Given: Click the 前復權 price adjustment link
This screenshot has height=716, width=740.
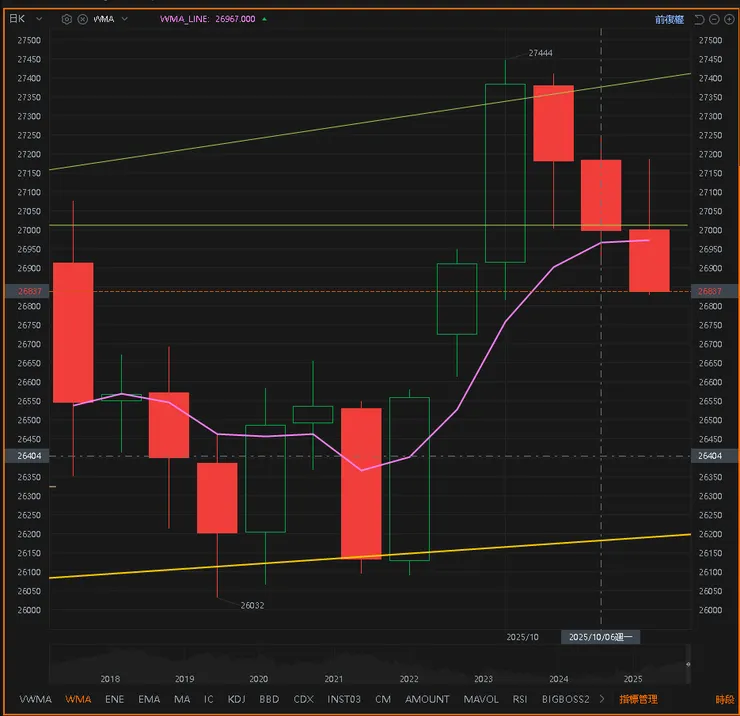Looking at the screenshot, I should 669,19.
